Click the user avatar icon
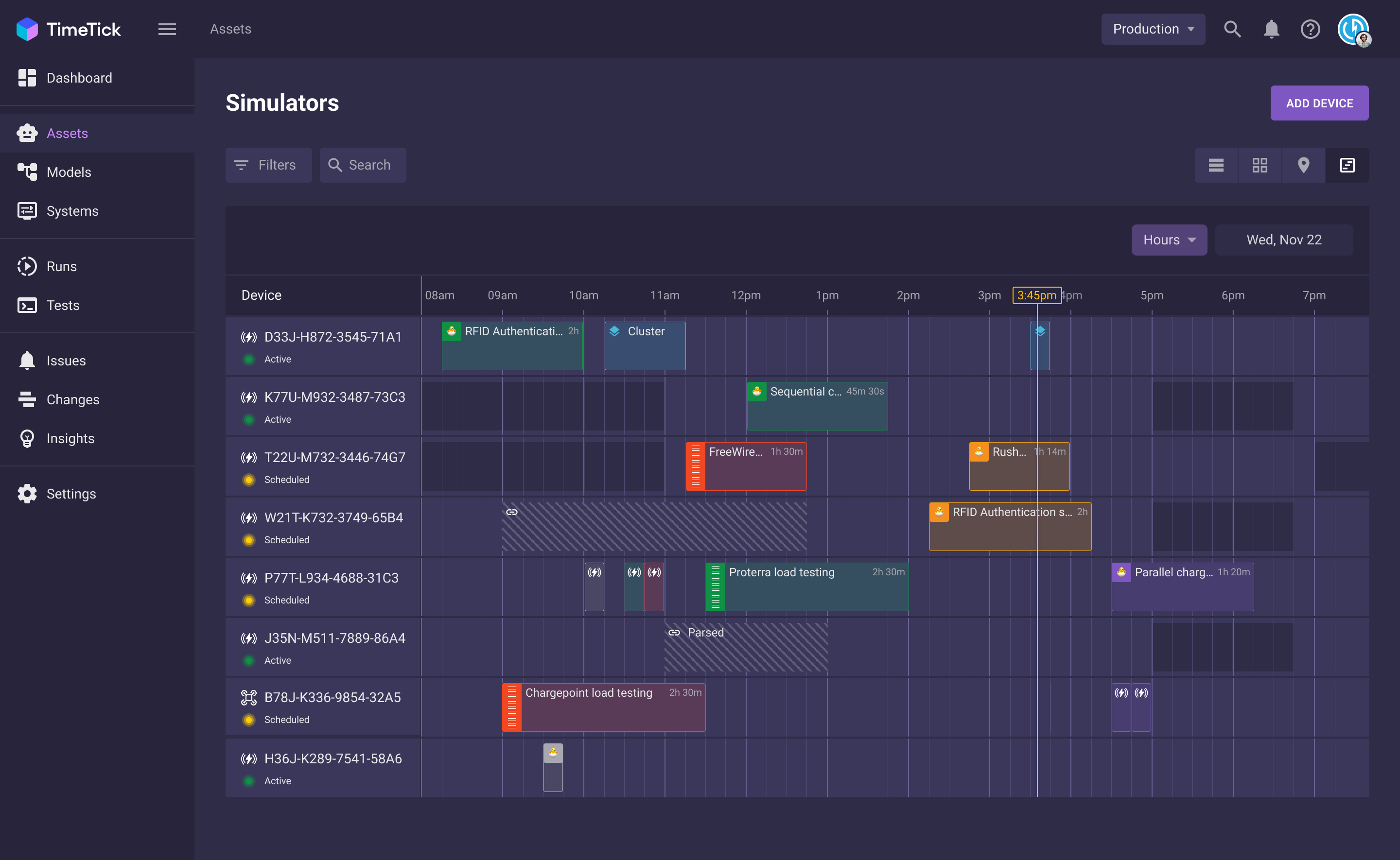Screen dimensions: 1400x860 click(1353, 29)
